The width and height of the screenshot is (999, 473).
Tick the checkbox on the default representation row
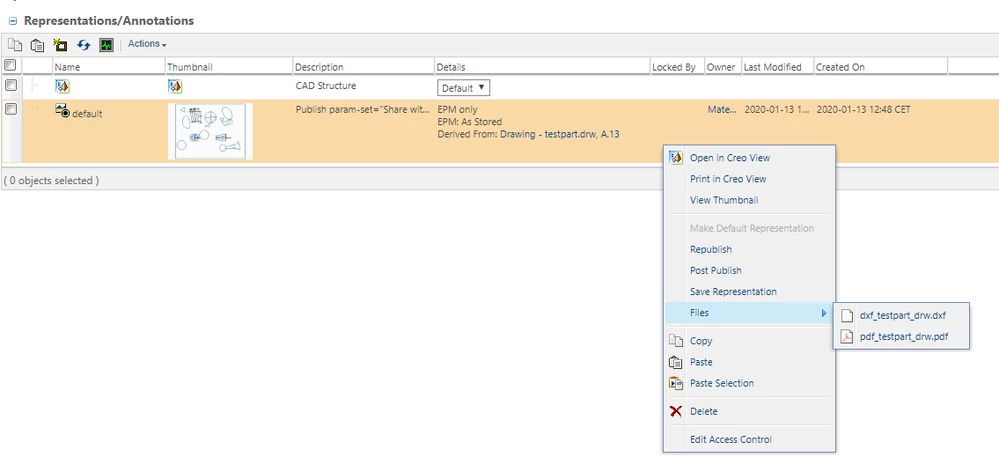pyautogui.click(x=10, y=109)
